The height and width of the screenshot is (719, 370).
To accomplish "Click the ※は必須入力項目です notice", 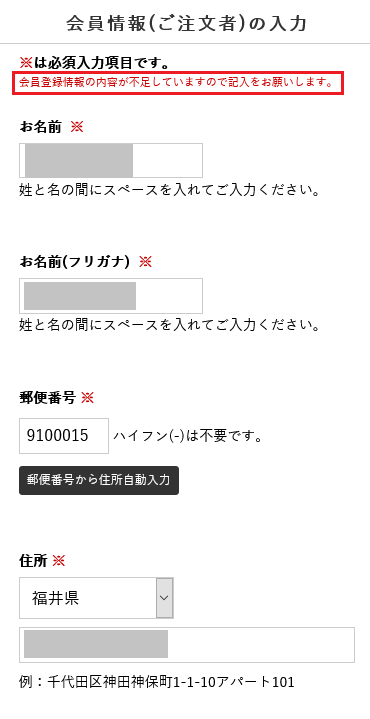I will (x=95, y=61).
